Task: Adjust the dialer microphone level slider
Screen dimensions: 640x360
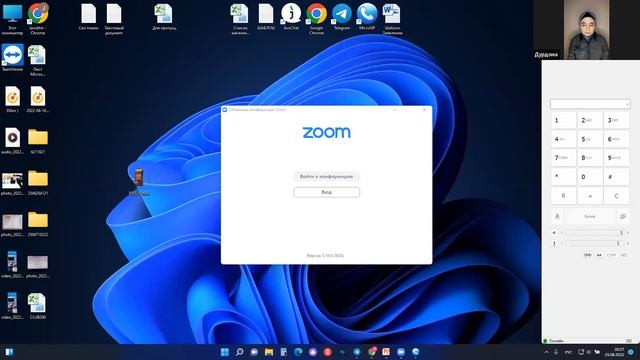Action: point(594,243)
